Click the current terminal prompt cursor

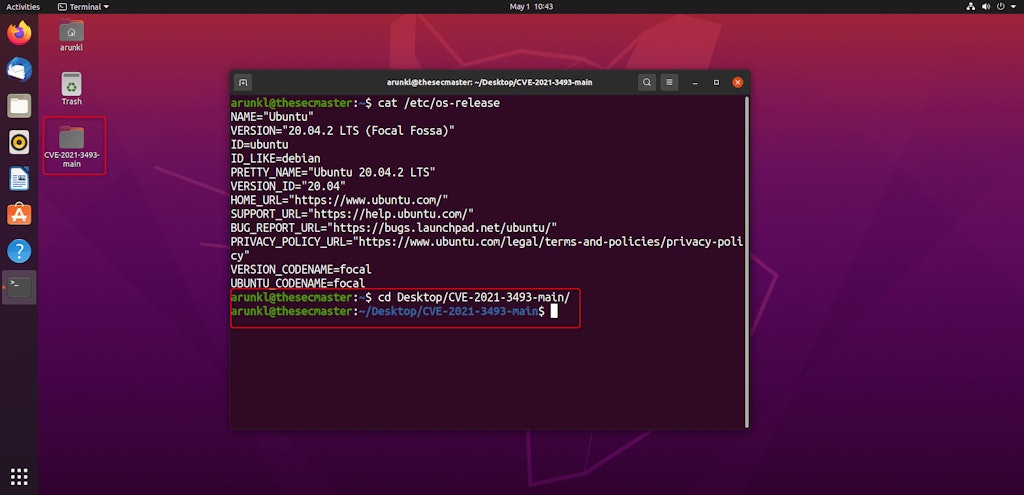tap(554, 311)
